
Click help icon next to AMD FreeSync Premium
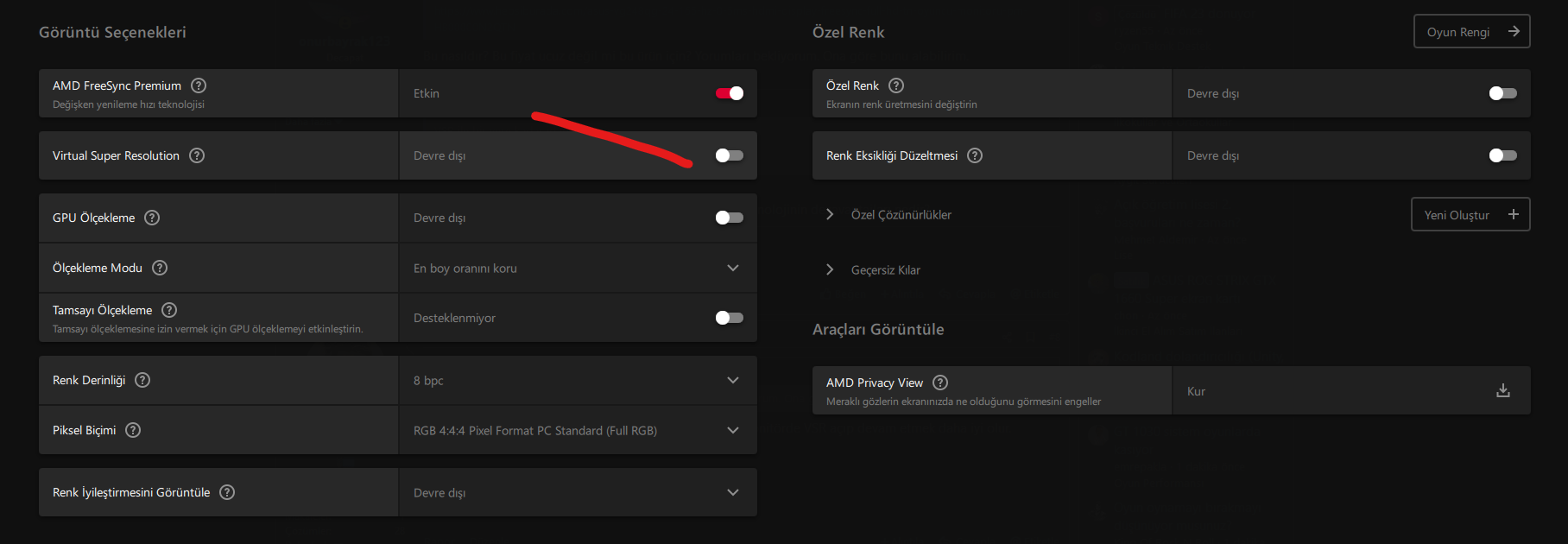199,85
